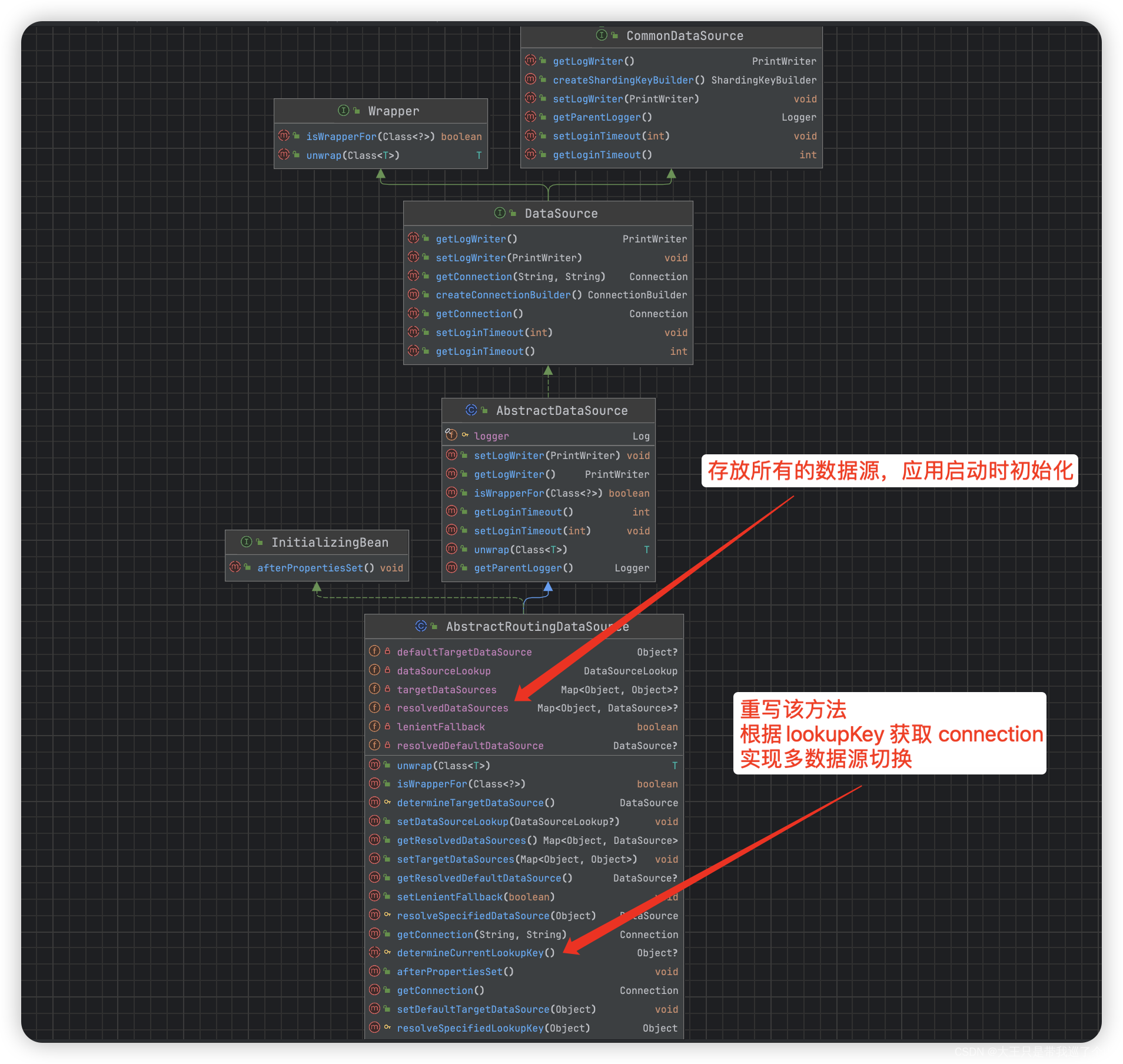Click unwrap(Class<T>) in Wrapper

pos(353,155)
